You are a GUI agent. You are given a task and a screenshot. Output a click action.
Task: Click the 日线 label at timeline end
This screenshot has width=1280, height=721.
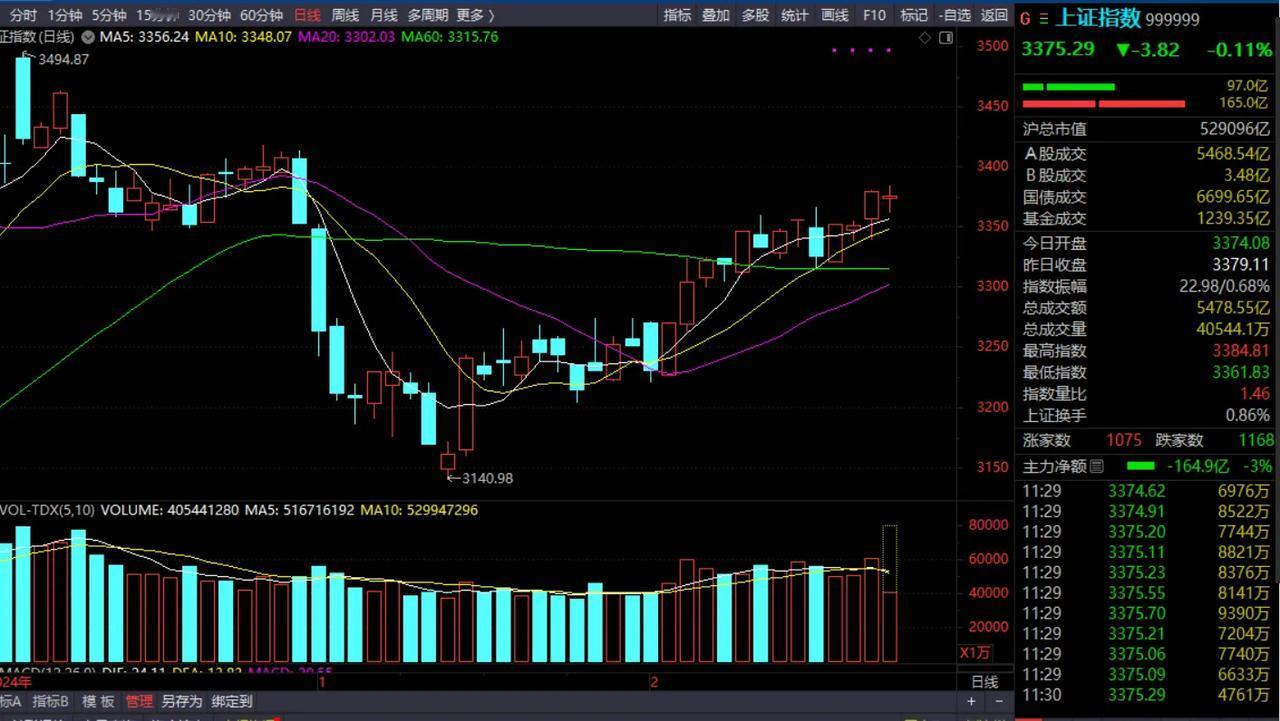click(985, 682)
